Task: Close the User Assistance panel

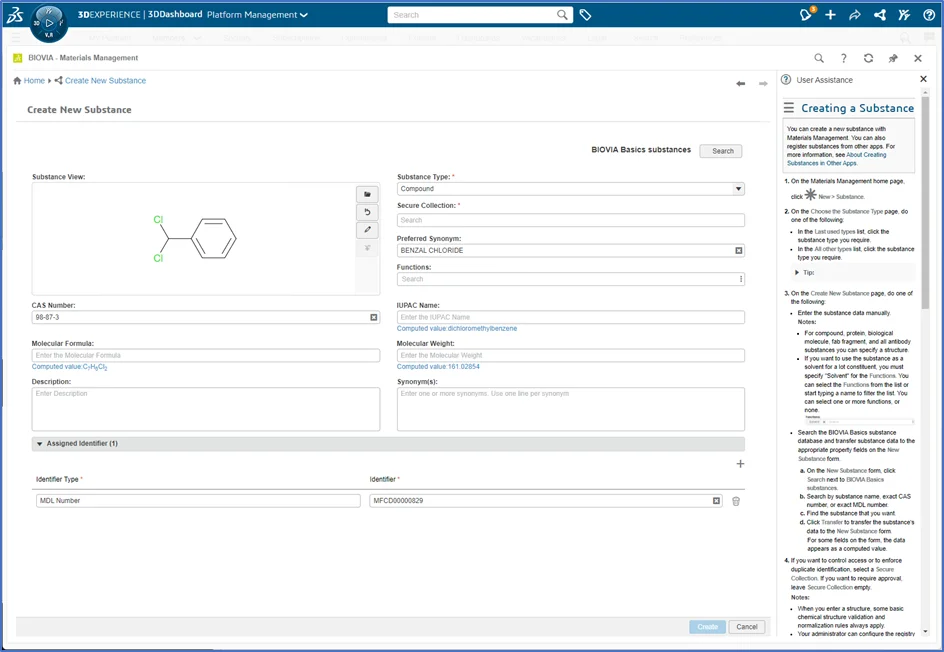Action: coord(923,80)
